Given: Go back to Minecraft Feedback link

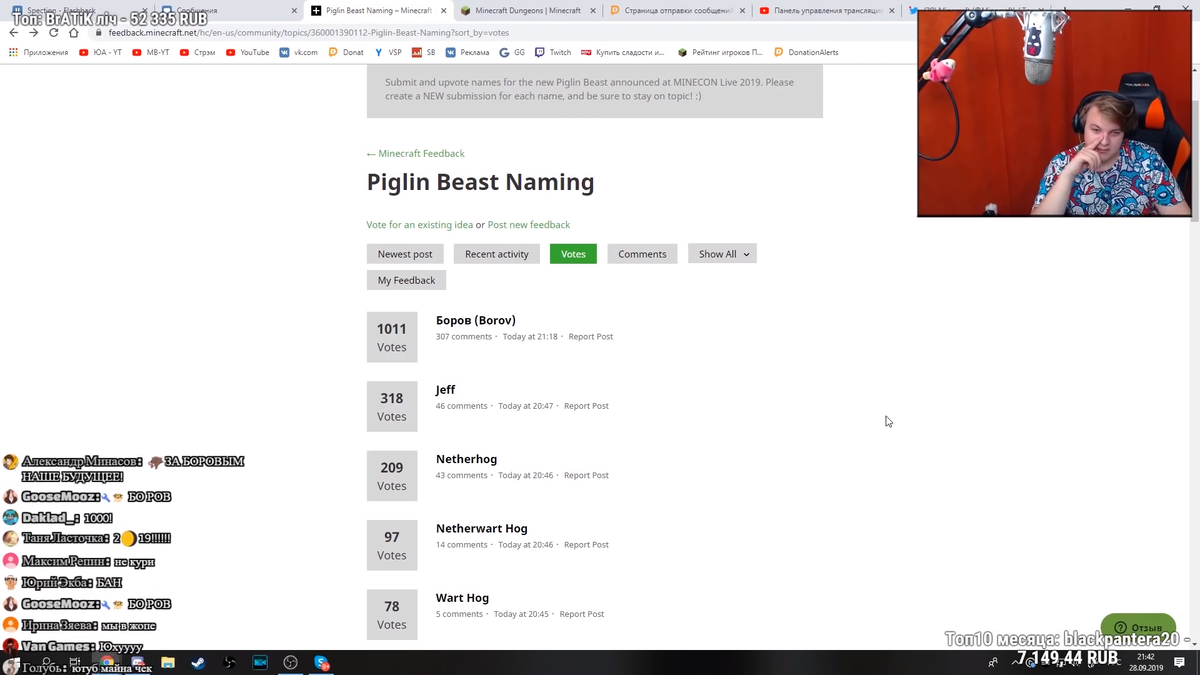Looking at the screenshot, I should (415, 153).
